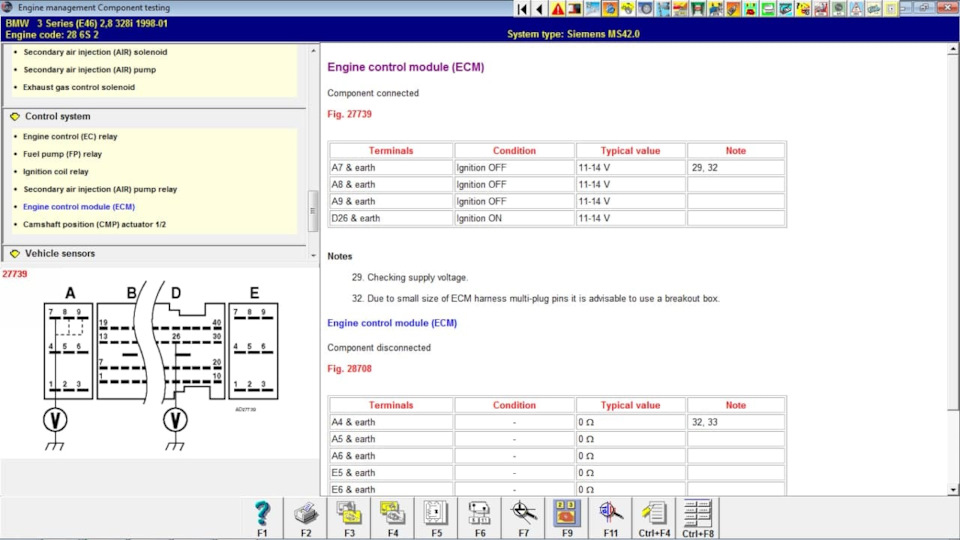Open the Fig. 27739 link
The width and height of the screenshot is (960, 540).
point(349,114)
